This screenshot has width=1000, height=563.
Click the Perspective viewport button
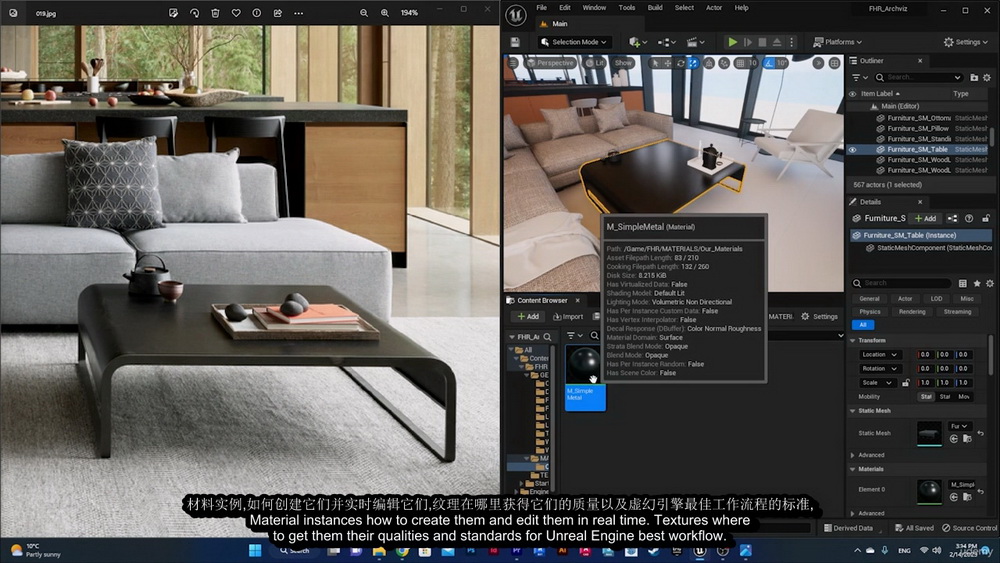click(x=550, y=63)
